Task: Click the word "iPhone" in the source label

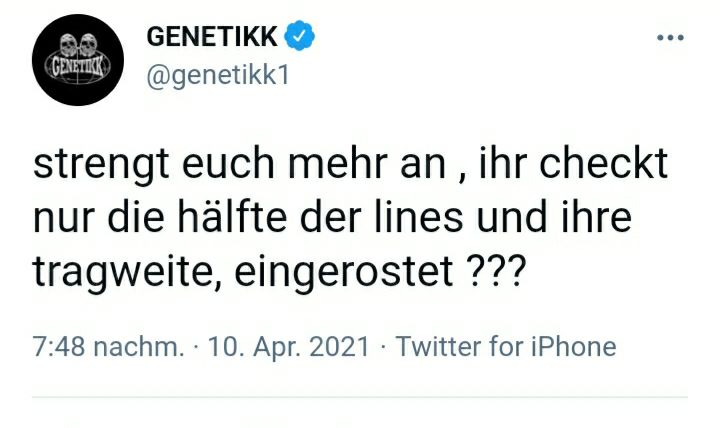Action: click(574, 346)
